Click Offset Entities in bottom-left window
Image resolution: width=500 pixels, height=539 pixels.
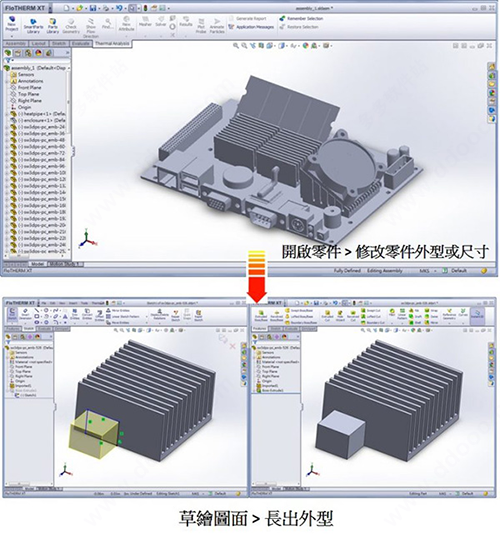tap(99, 315)
